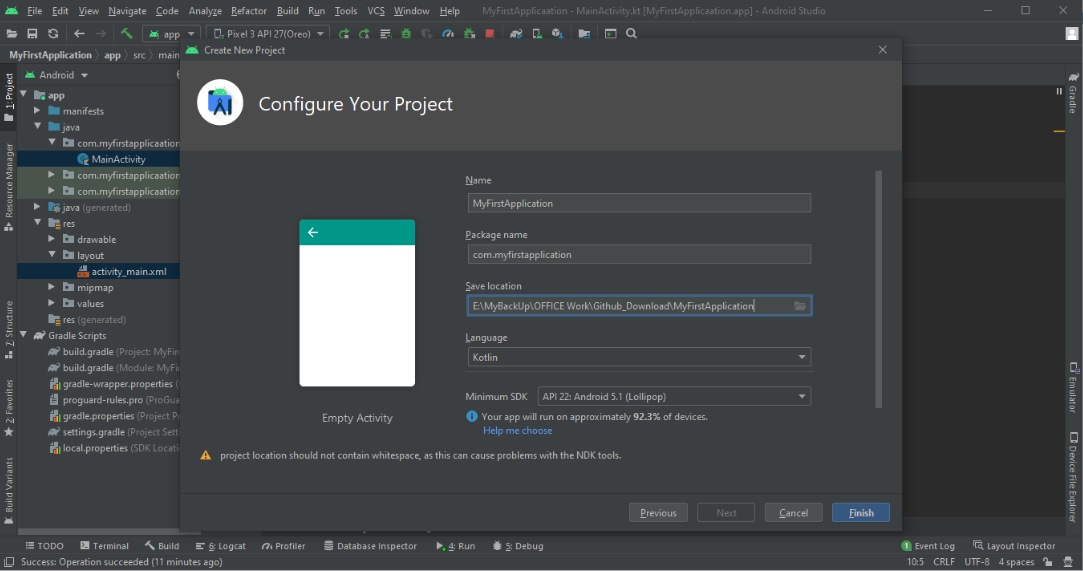Browse save location with folder icon
Screen dimensions: 1083x571
800,306
